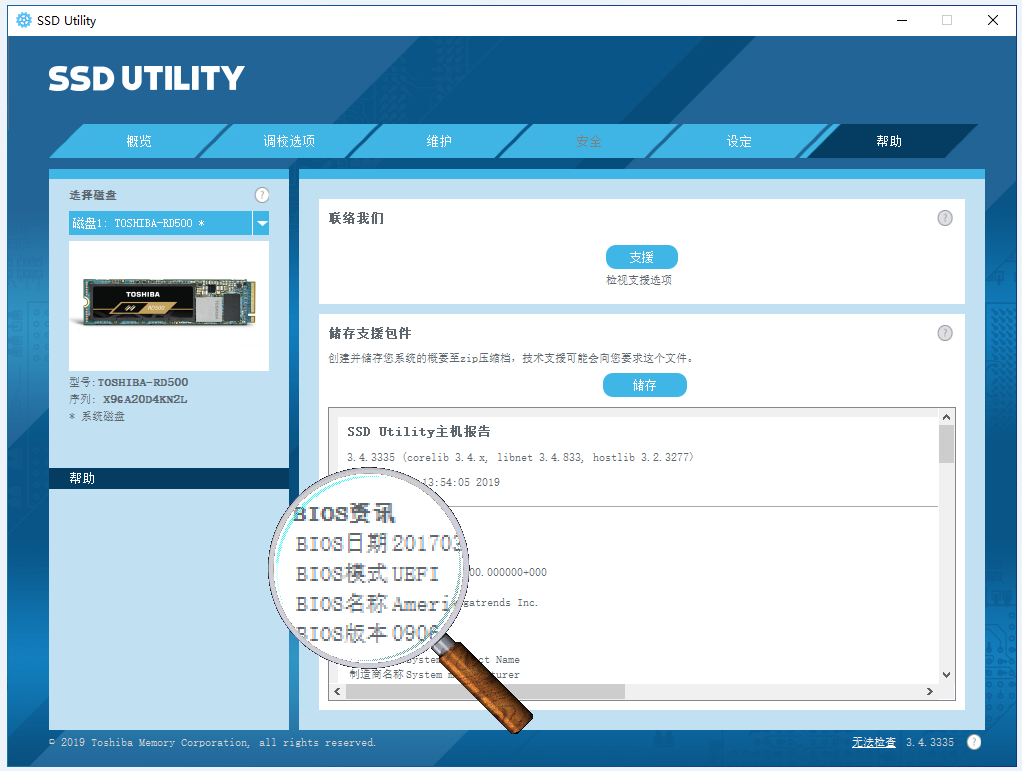Image resolution: width=1022 pixels, height=771 pixels.
Task: Open help icon beside 选择磁盘
Action: (261, 195)
